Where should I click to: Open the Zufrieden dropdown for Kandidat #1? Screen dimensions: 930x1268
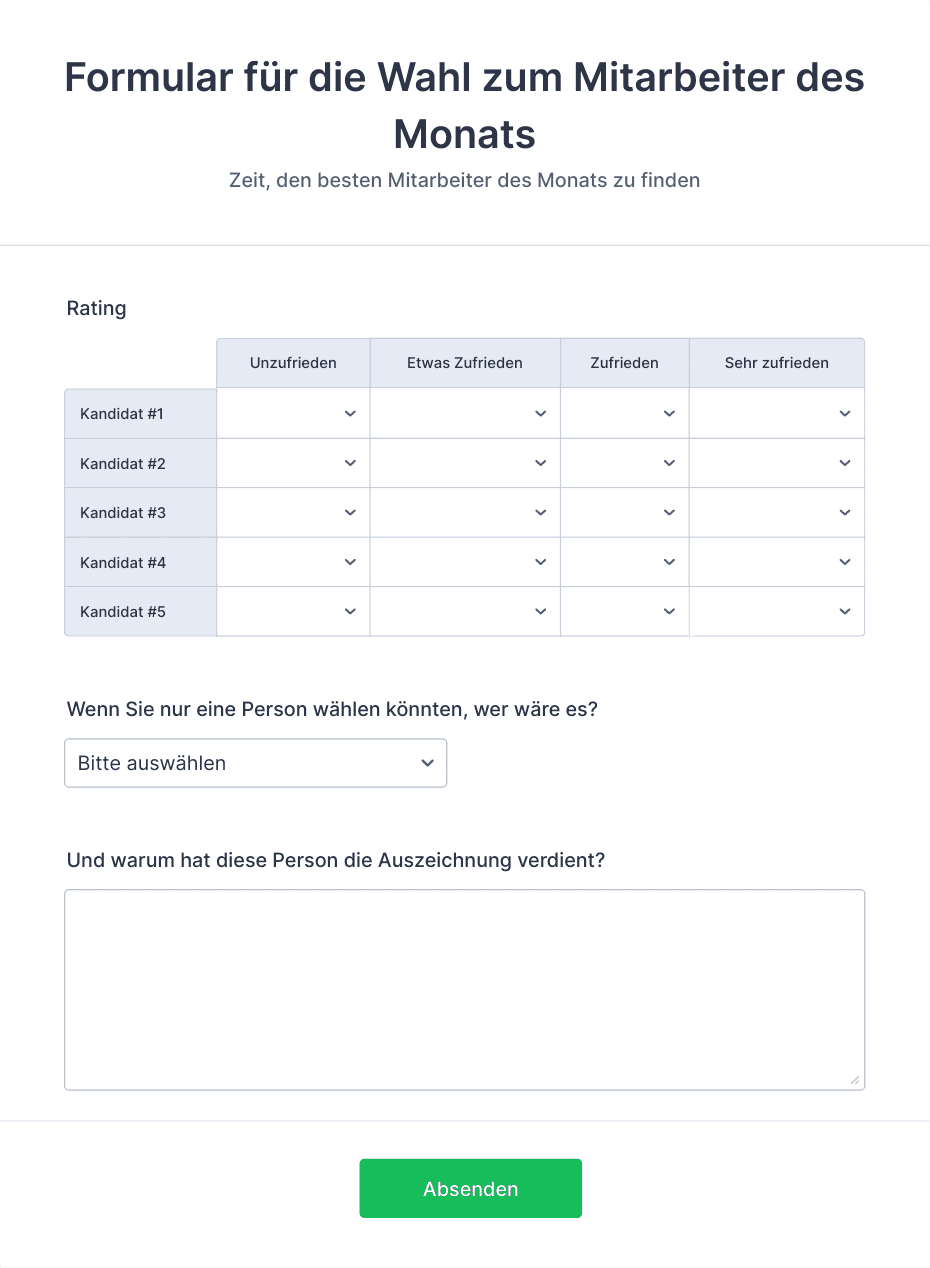coord(624,413)
